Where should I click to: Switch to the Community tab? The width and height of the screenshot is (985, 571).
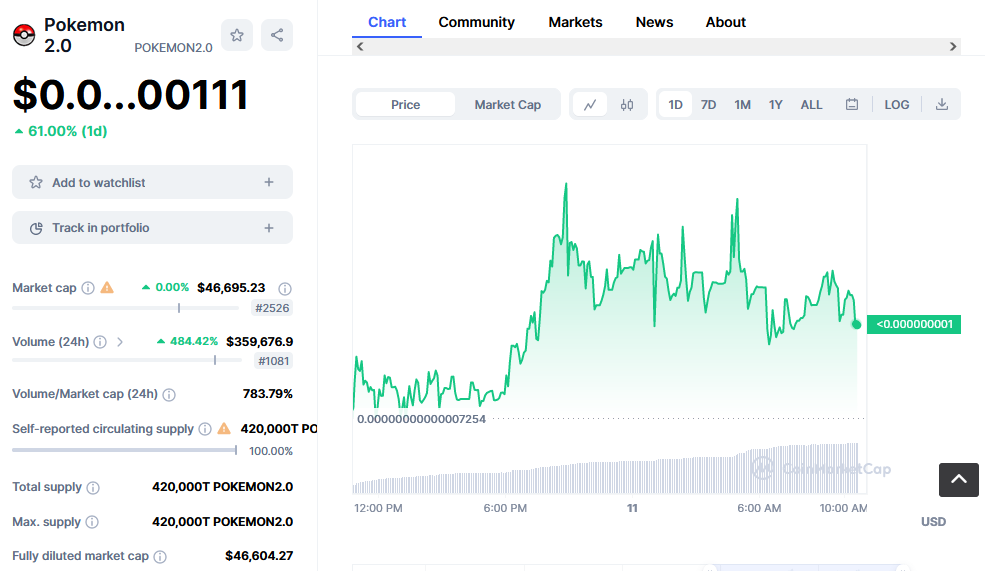pos(476,22)
